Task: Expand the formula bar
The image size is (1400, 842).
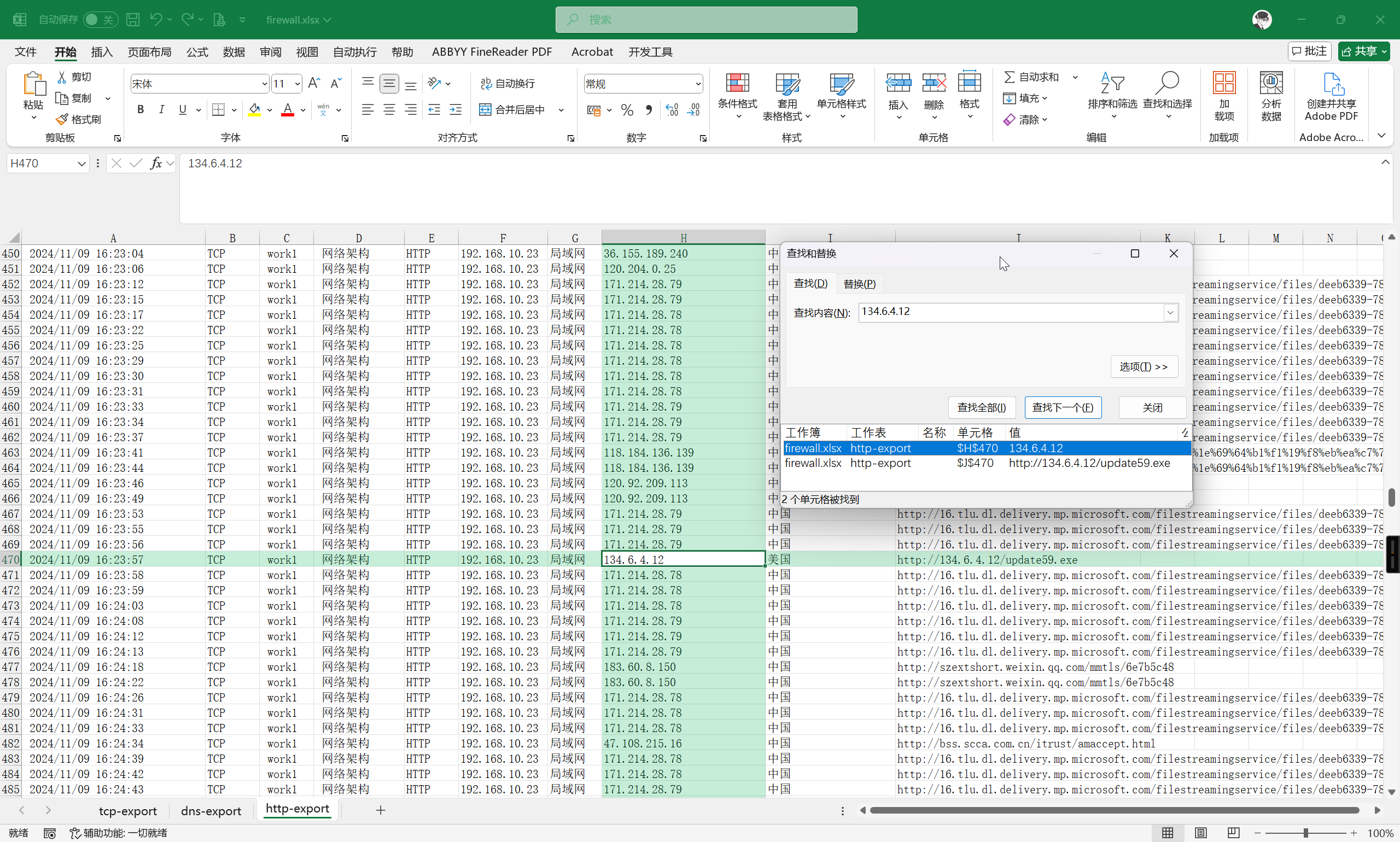Action: pos(1385,162)
